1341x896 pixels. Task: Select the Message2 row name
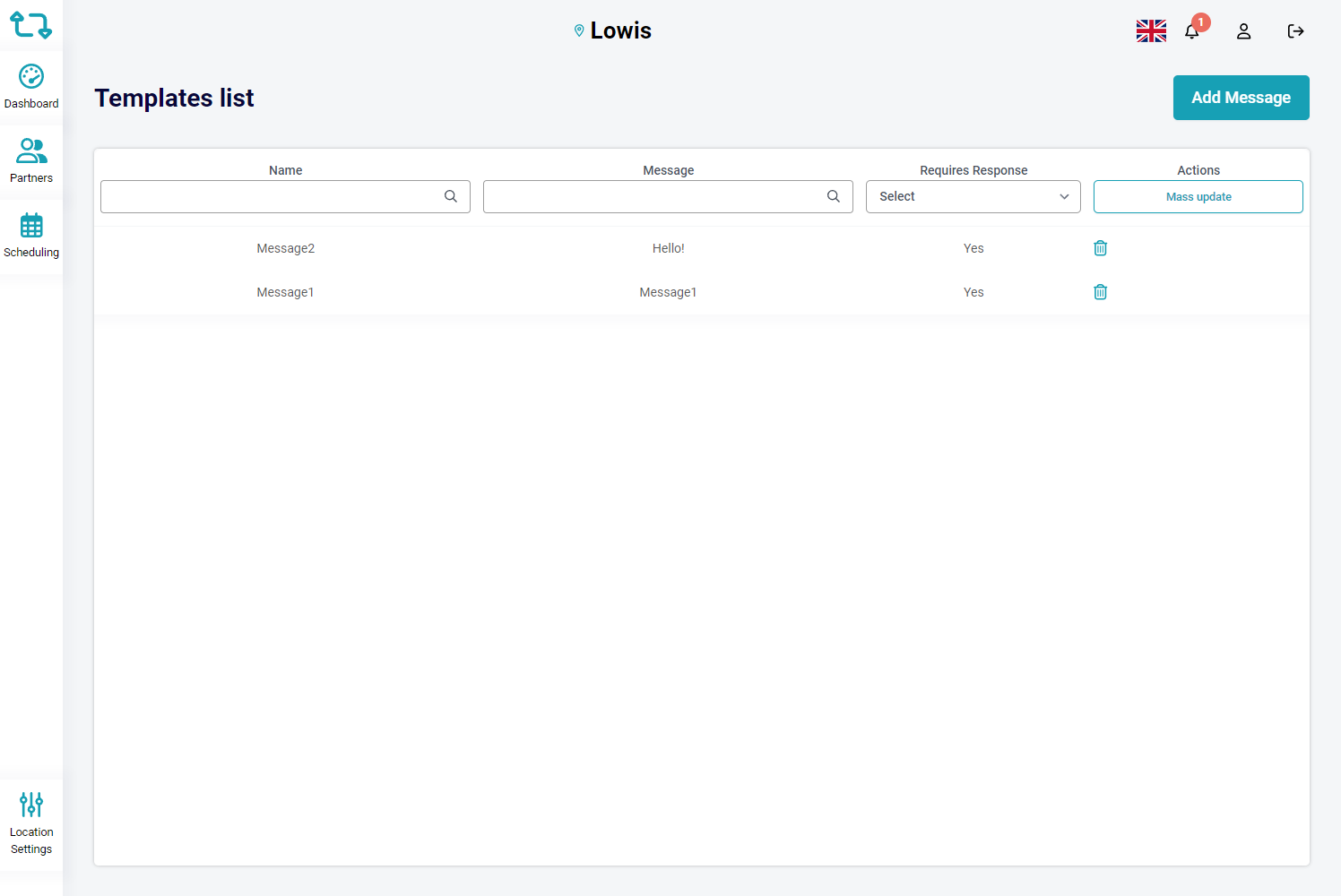click(285, 248)
